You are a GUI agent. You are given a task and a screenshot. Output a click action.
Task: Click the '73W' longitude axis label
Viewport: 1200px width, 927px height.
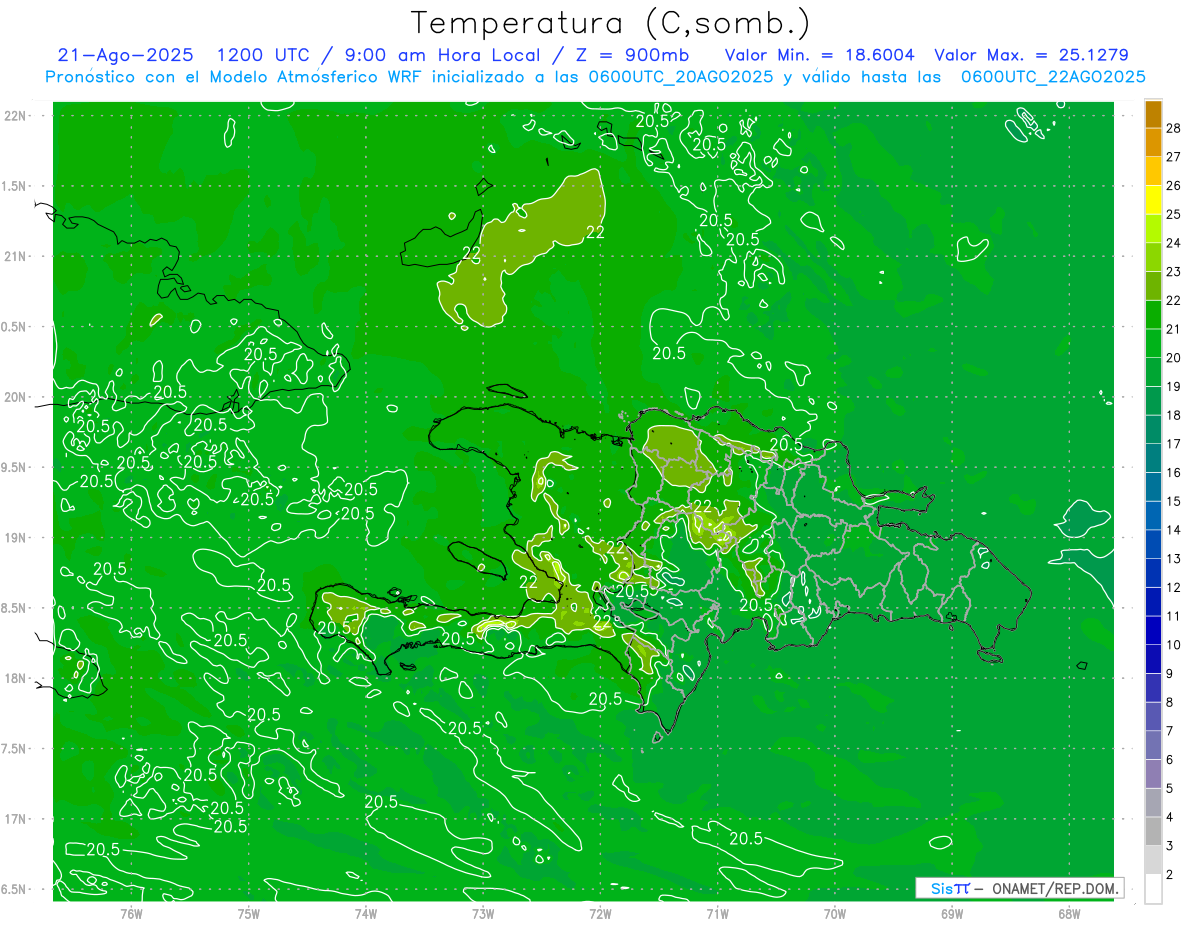click(x=483, y=913)
